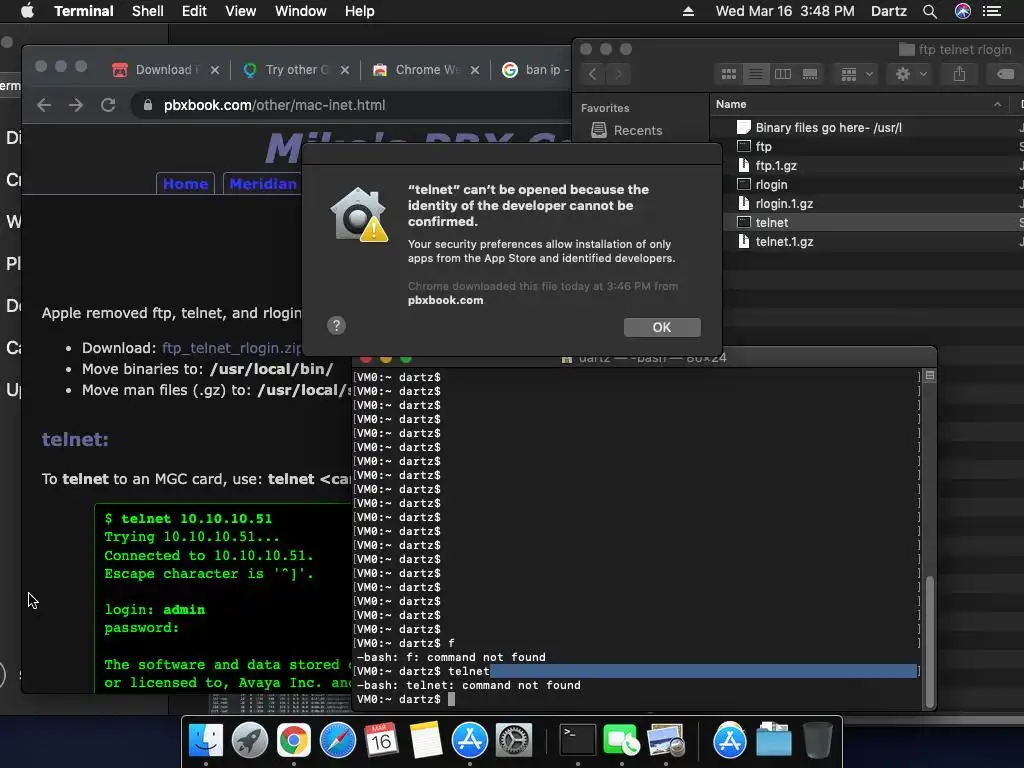This screenshot has width=1024, height=768.
Task: Reload the pbxbook.com page
Action: [x=108, y=105]
